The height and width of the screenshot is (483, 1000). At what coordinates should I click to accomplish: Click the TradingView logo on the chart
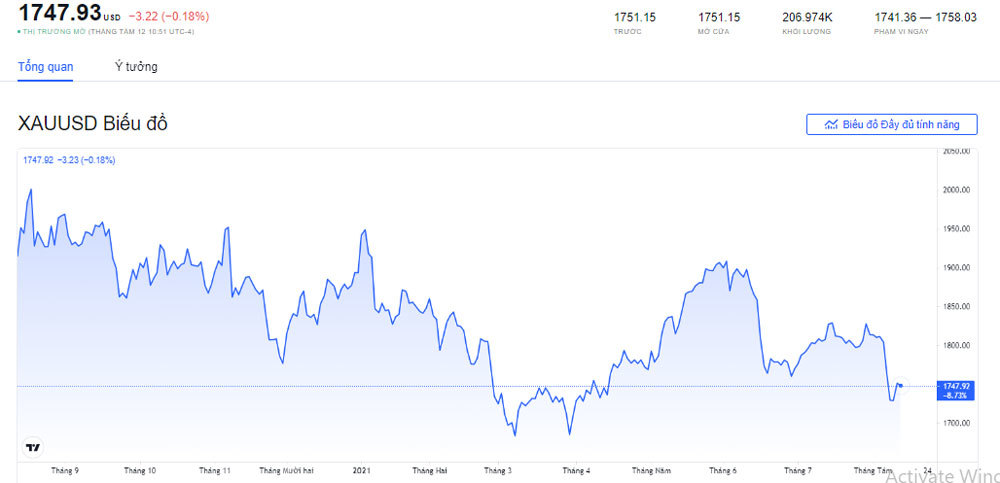[x=33, y=447]
